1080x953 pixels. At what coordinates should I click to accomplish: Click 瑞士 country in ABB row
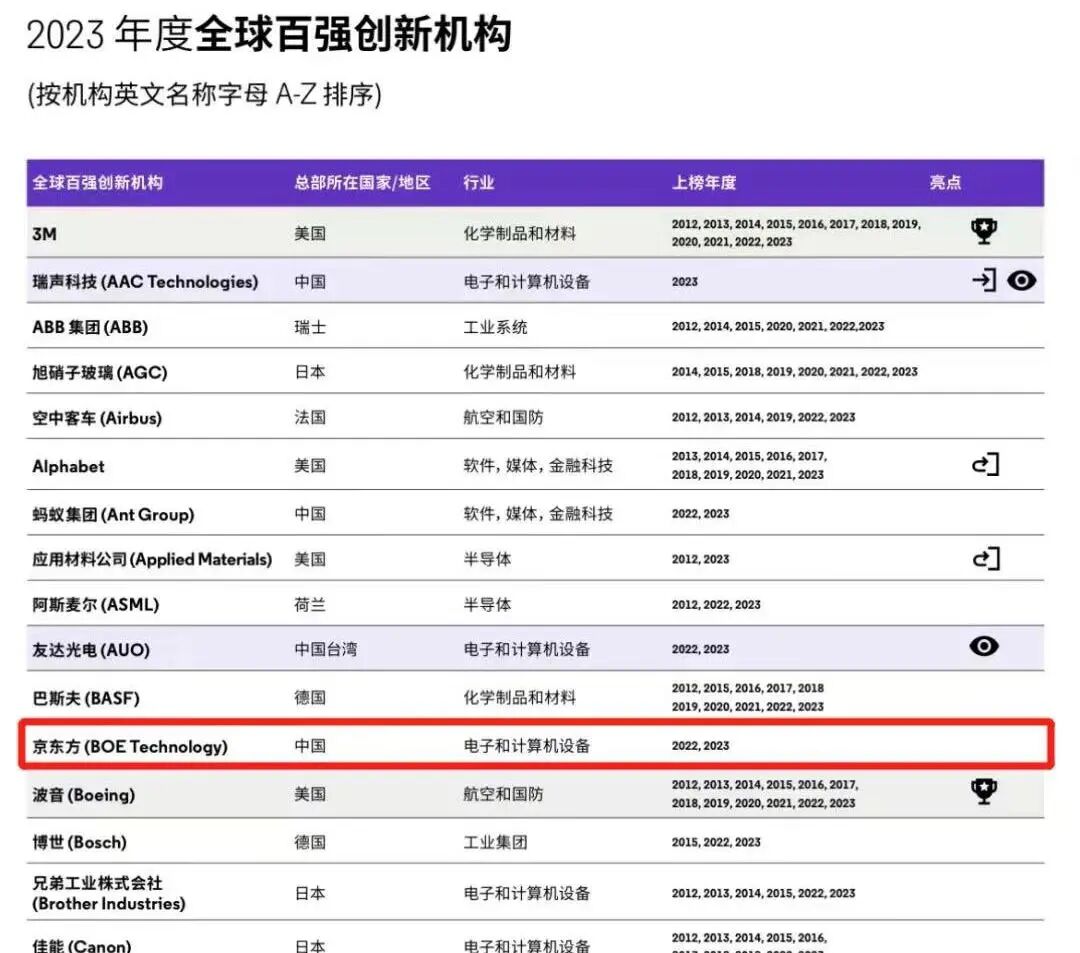coord(310,327)
